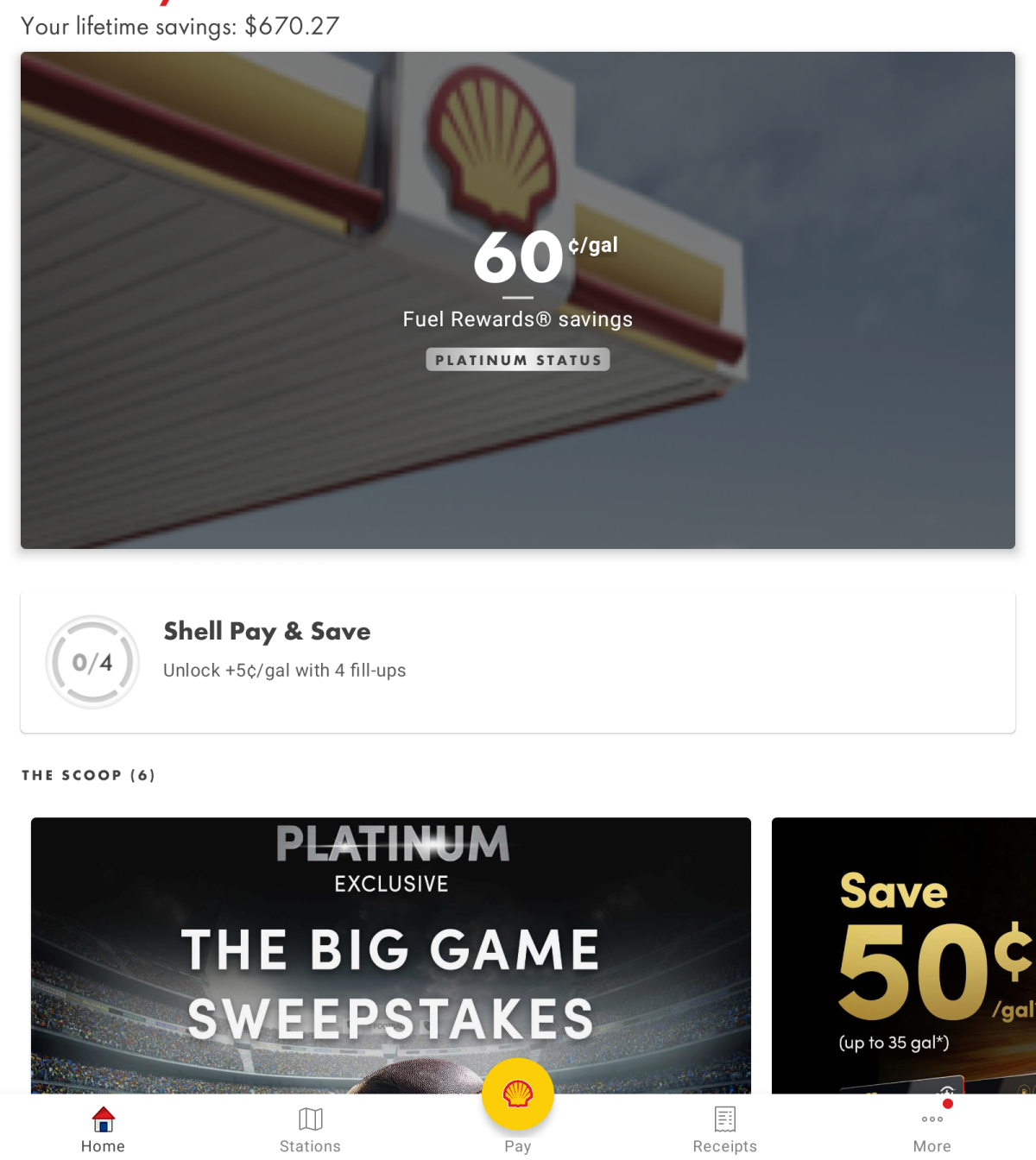Open the Stations map icon
The image size is (1036, 1160).
tap(311, 1119)
